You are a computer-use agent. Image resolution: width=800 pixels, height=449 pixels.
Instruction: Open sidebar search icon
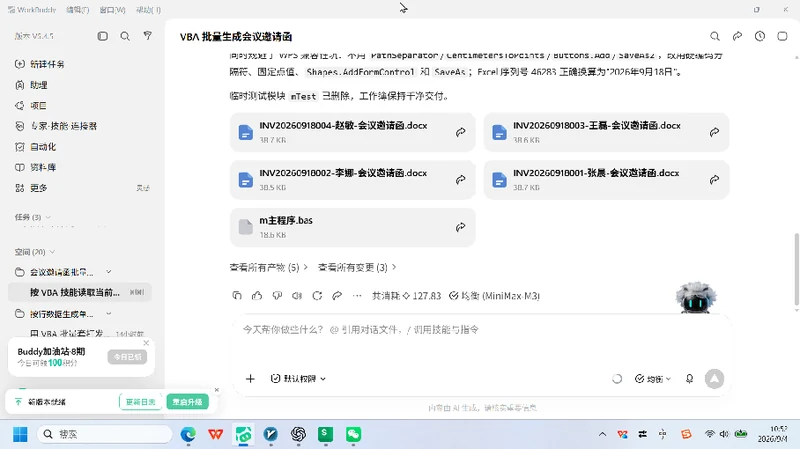(125, 36)
